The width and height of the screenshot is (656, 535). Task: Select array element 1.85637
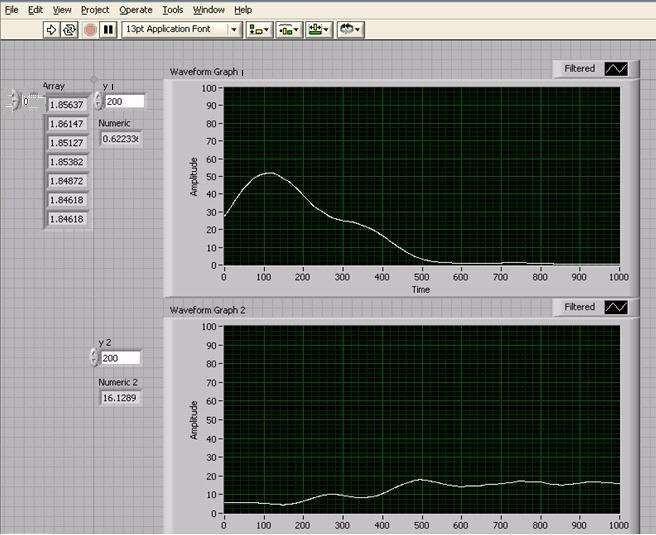(67, 105)
